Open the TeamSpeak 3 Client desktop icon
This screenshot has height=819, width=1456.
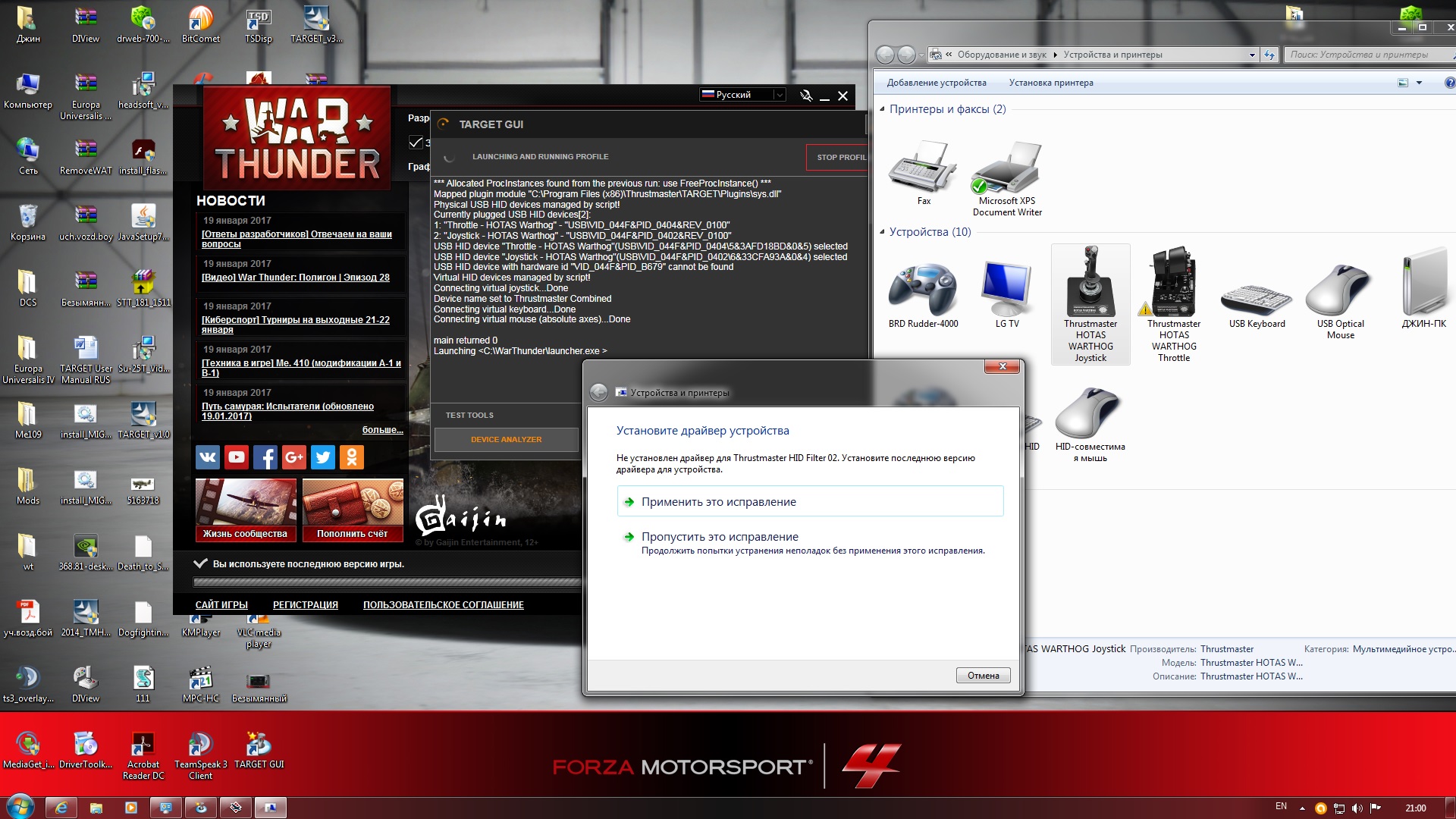click(201, 756)
